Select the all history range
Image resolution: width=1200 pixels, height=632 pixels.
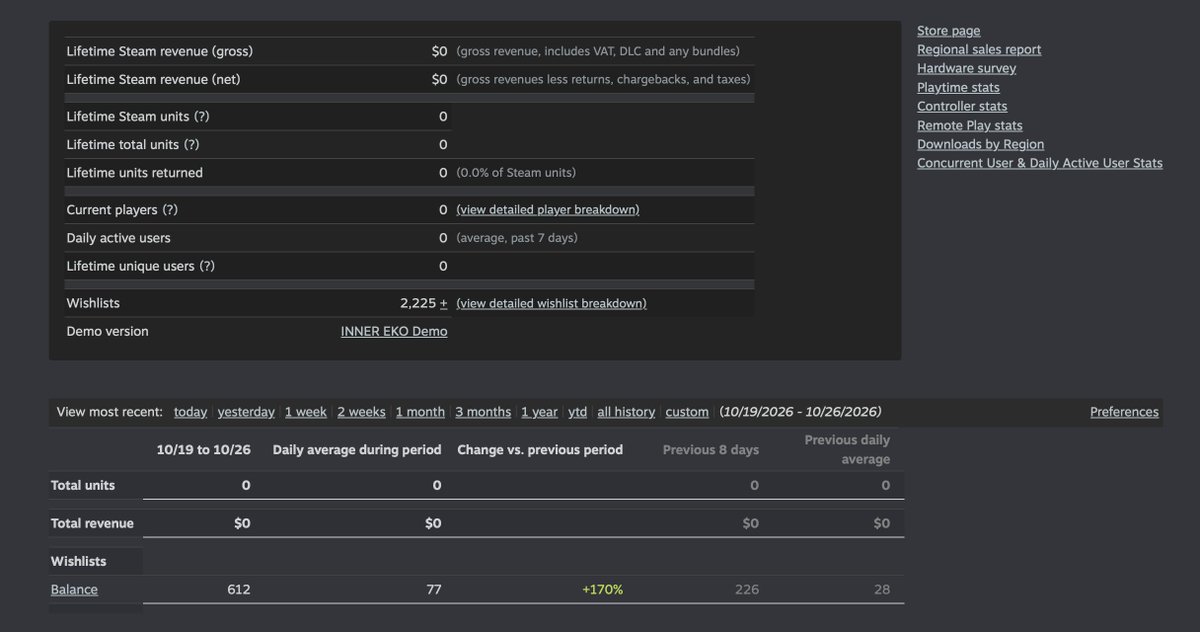click(x=626, y=412)
